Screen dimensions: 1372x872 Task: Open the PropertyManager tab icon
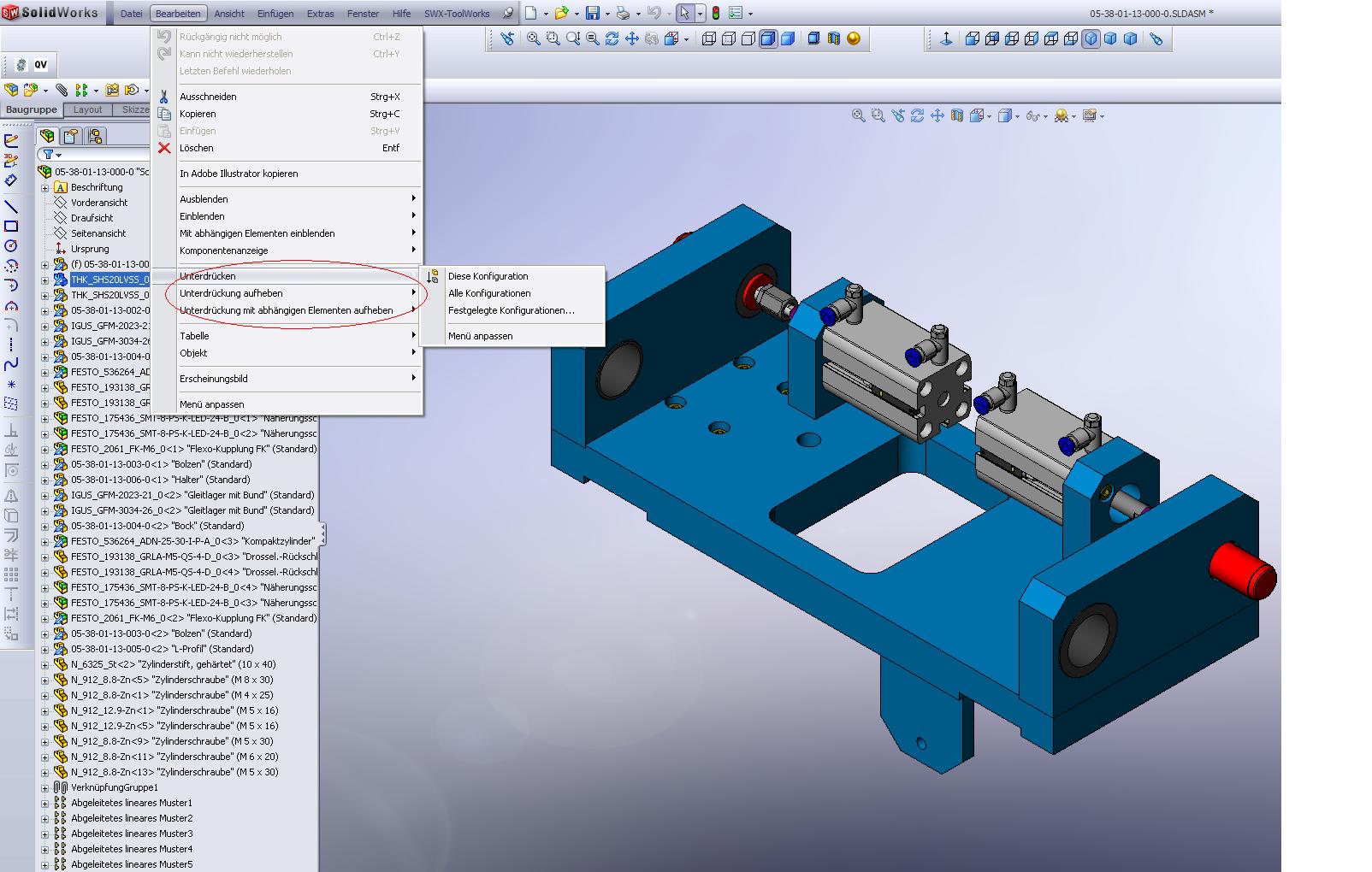pyautogui.click(x=71, y=136)
